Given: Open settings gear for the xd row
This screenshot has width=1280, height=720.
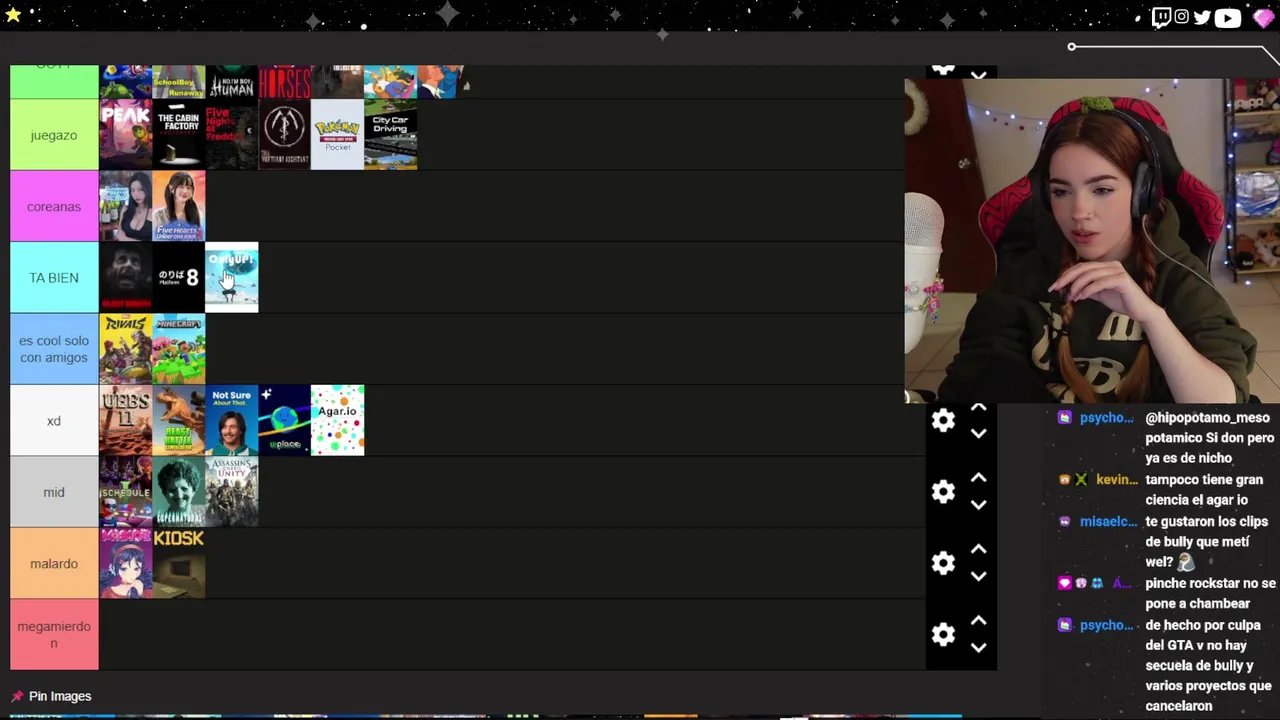Looking at the screenshot, I should tap(943, 420).
